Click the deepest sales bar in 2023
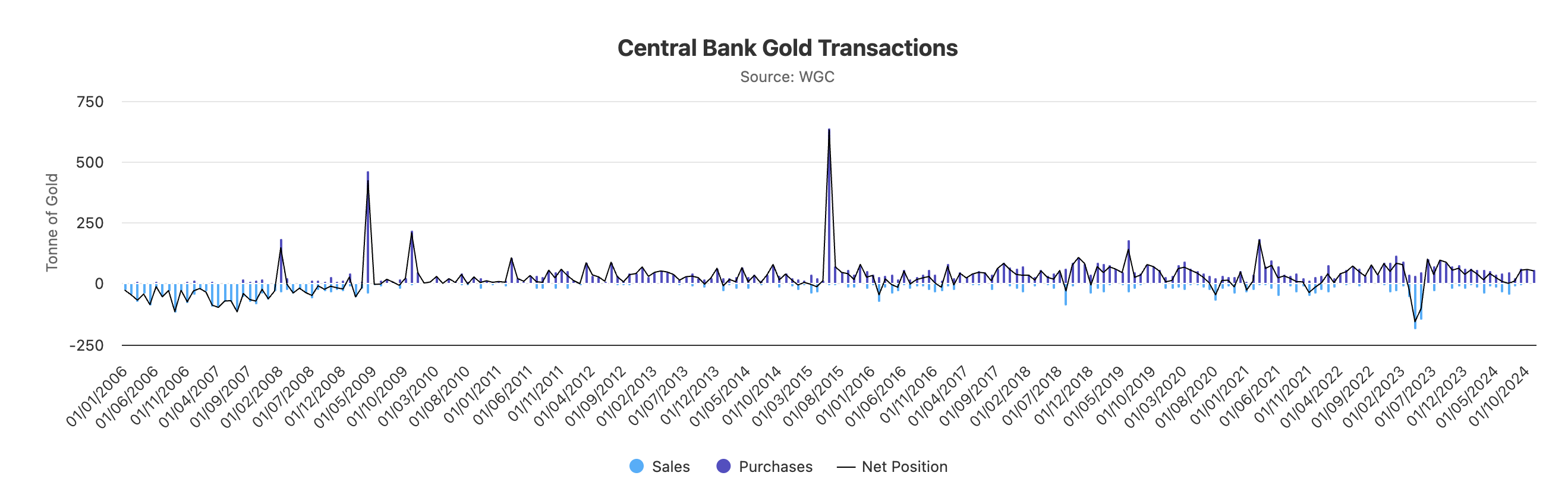The width and height of the screenshot is (1568, 485). pyautogui.click(x=1415, y=307)
